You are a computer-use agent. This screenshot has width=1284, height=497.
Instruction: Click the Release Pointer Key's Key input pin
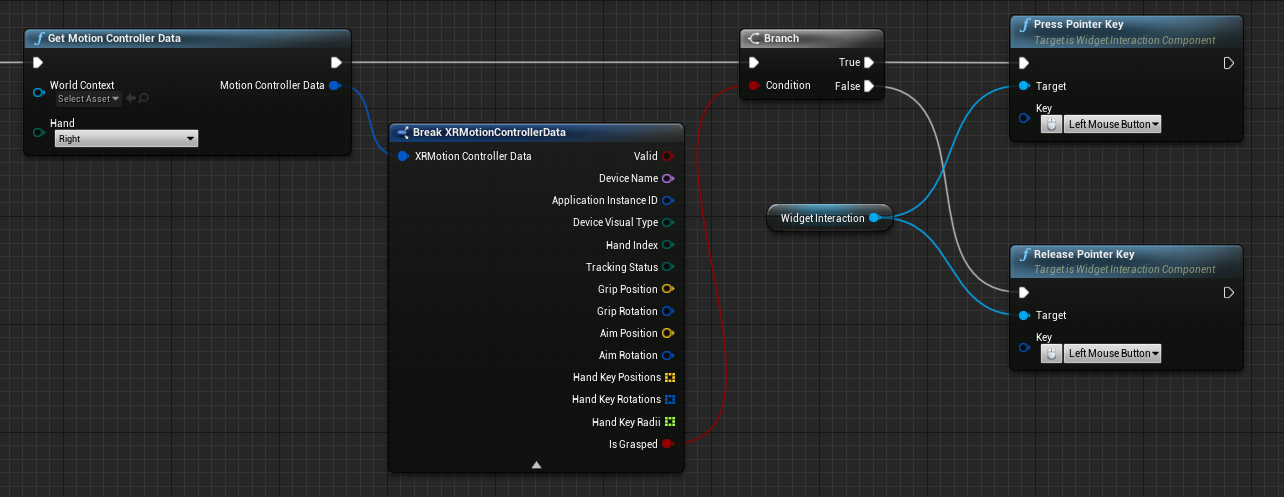click(1023, 347)
